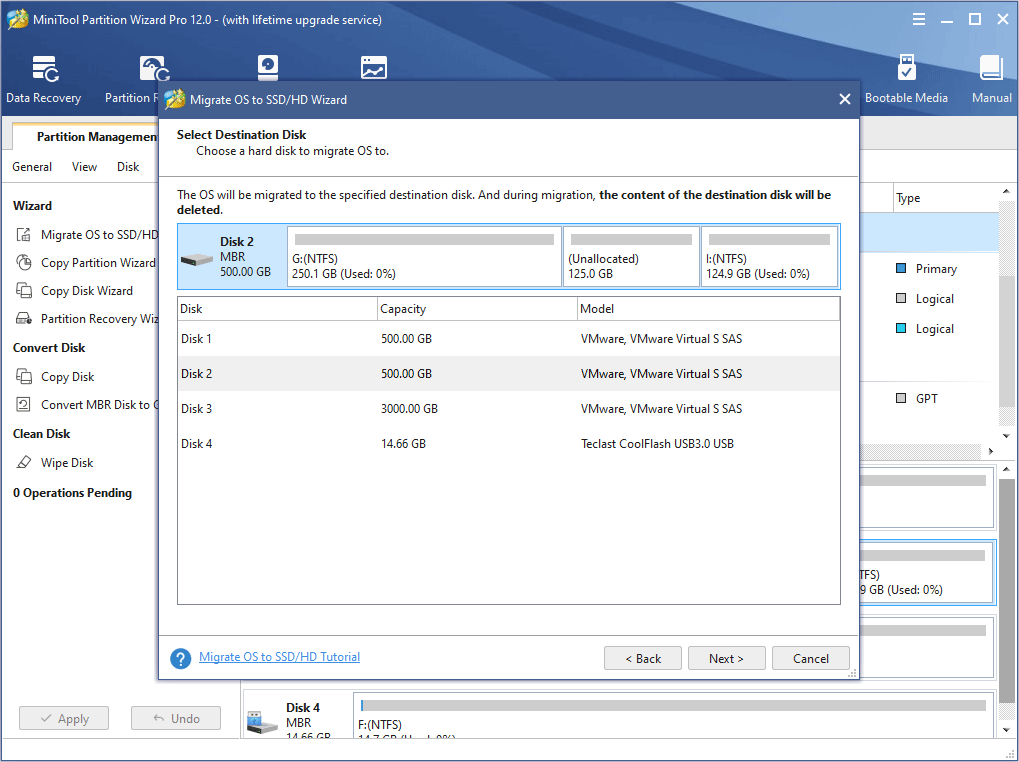The width and height of the screenshot is (1019, 762).
Task: Click Copy Disk Wizard label
Action: [x=86, y=290]
